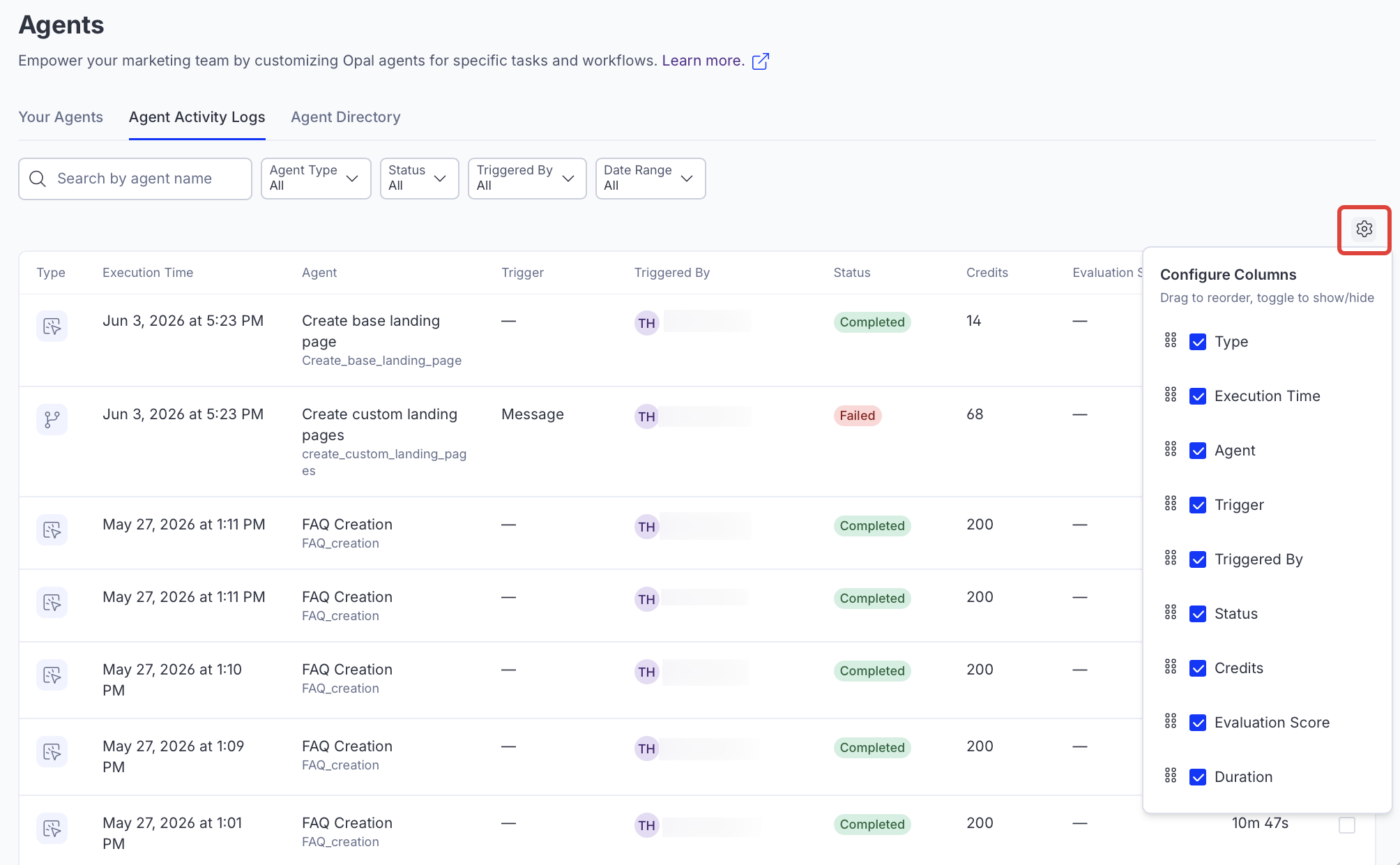
Task: Click the May 27, 2026 at 1:10 PM timestamp
Action: pos(172,679)
